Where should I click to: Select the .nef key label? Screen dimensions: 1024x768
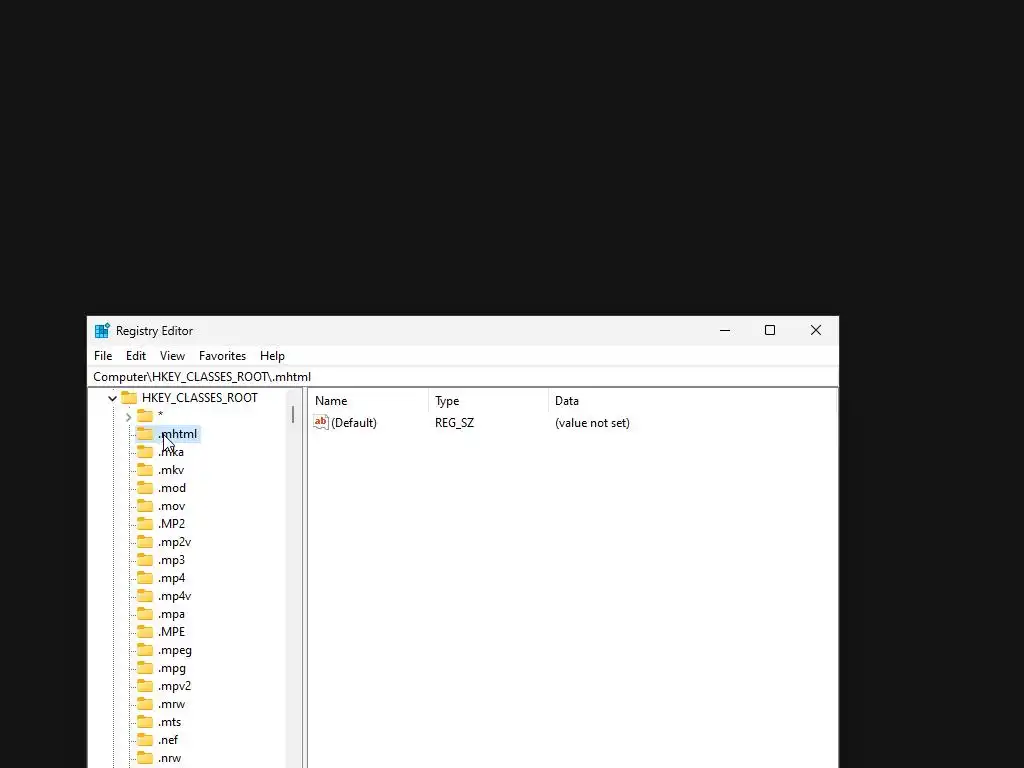tap(168, 740)
